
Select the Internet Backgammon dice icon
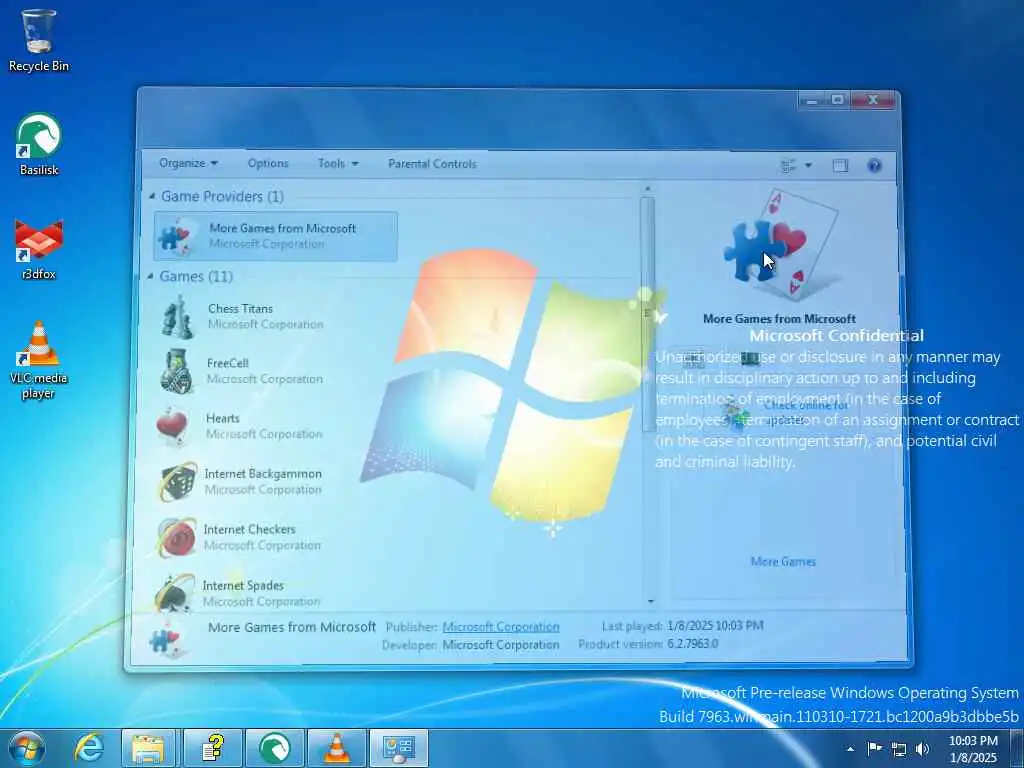[178, 482]
